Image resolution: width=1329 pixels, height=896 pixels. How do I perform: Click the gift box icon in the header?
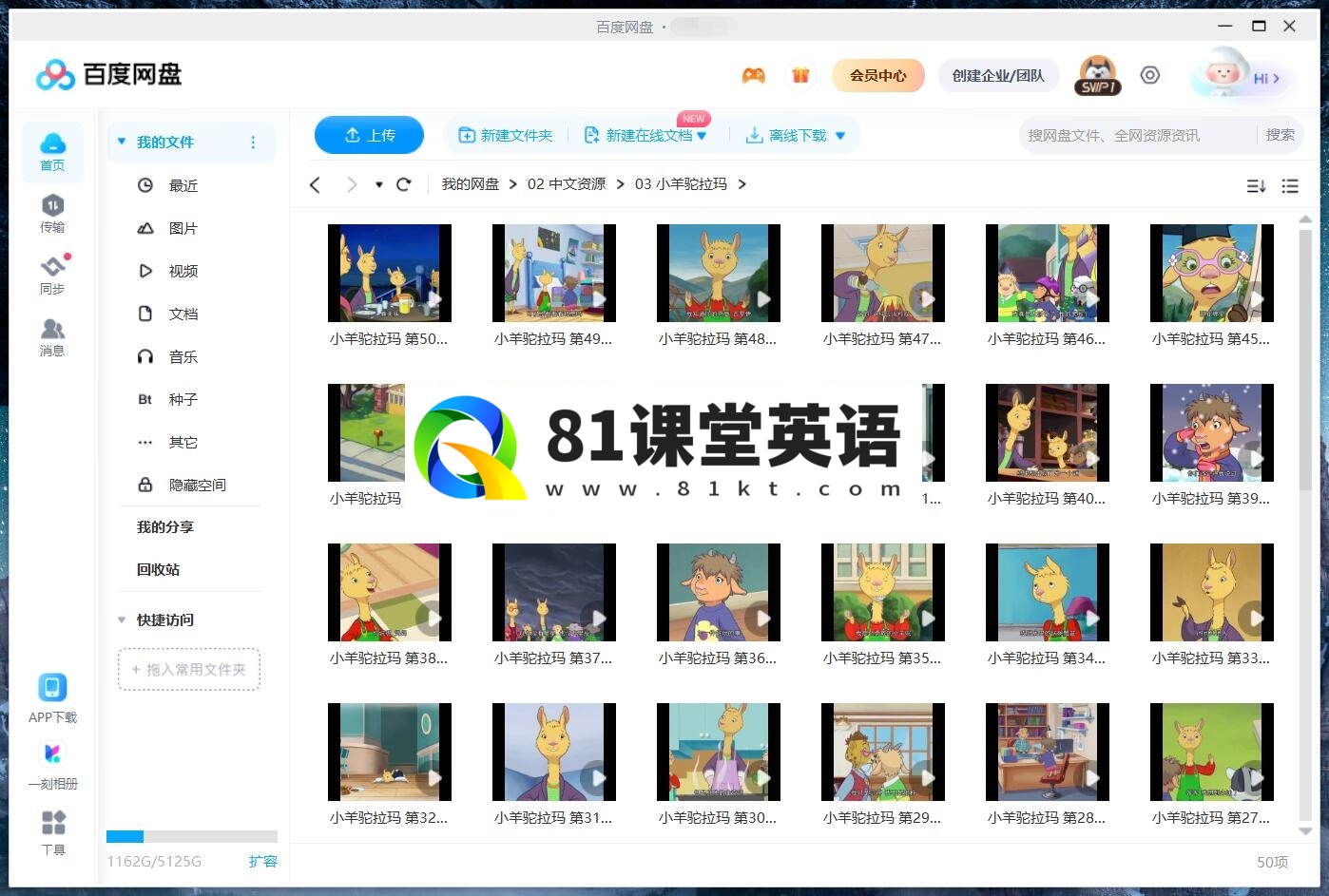(x=800, y=75)
